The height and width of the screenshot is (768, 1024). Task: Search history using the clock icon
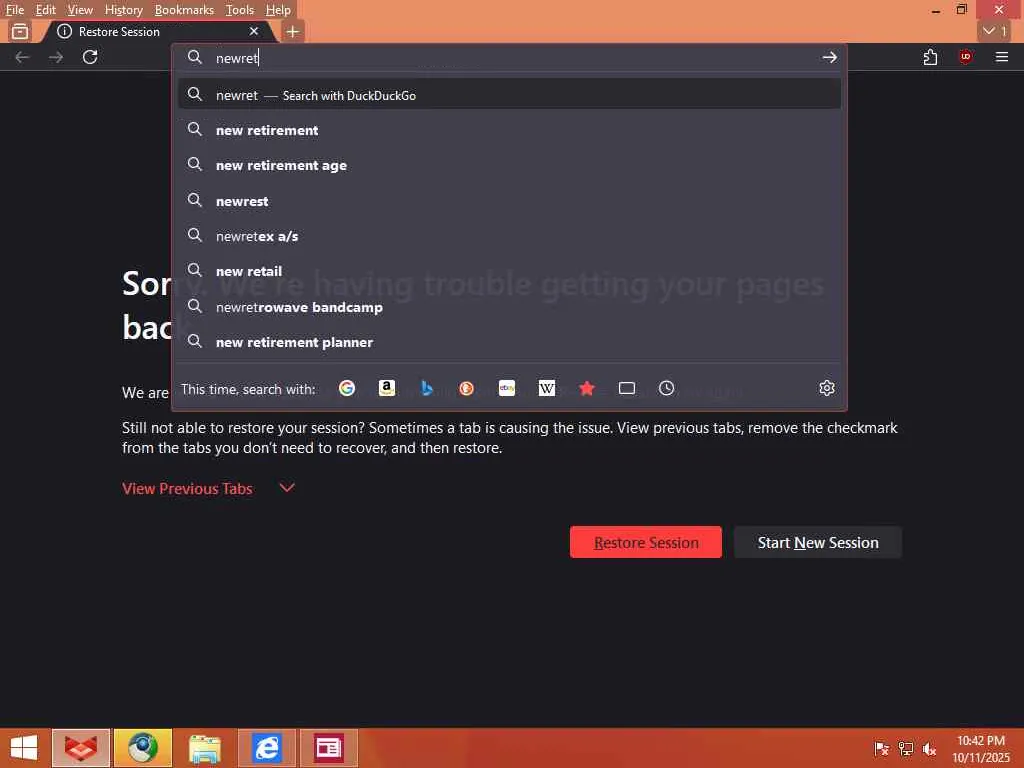coord(666,389)
